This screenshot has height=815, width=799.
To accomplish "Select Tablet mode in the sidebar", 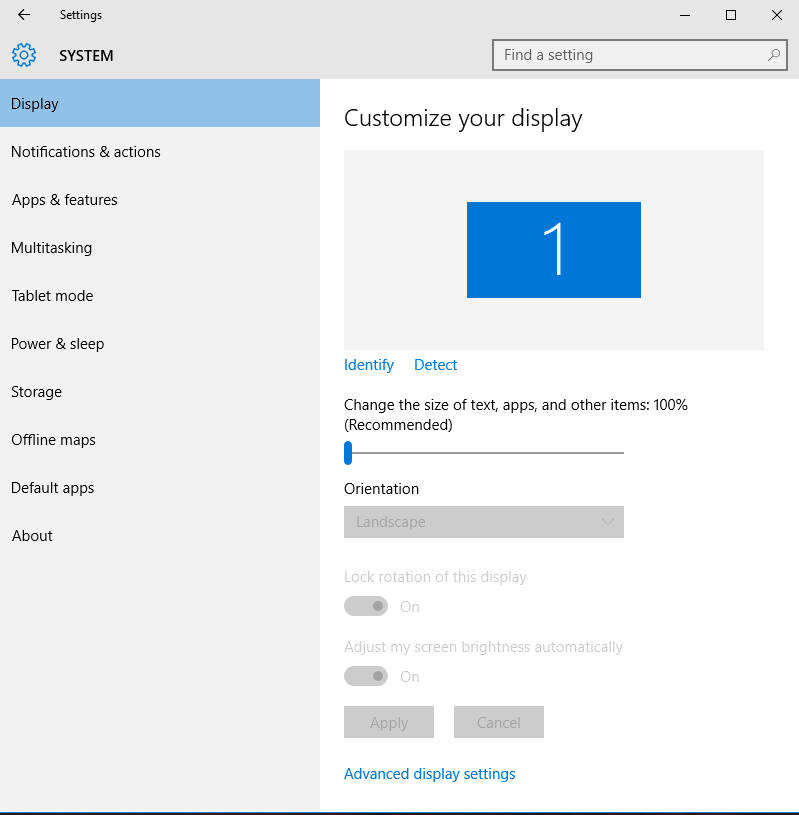I will tap(52, 295).
